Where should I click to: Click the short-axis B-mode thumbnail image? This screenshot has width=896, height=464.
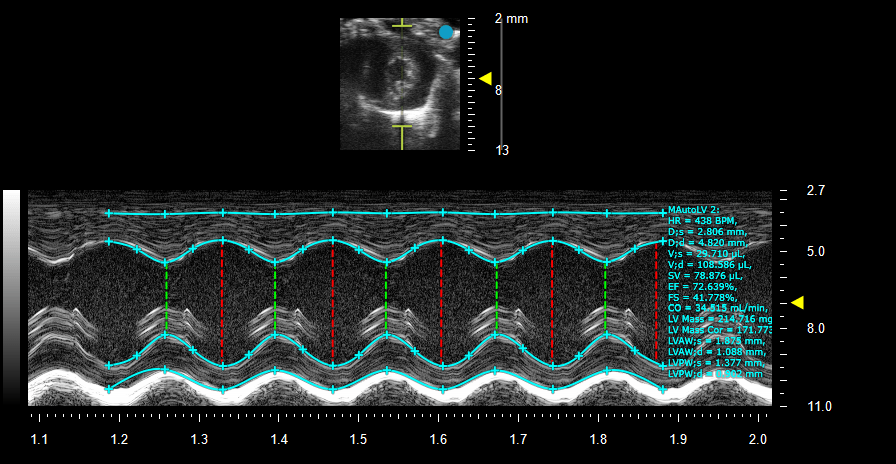[400, 84]
